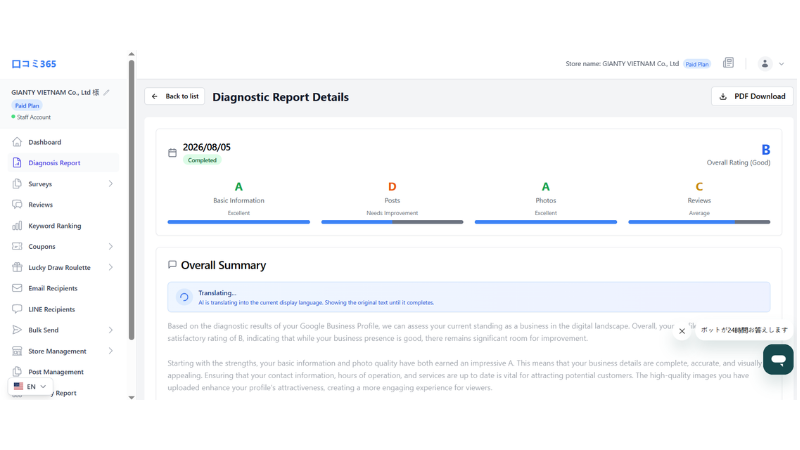The image size is (800, 450).
Task: Select Diagnosis Report in sidebar
Action: click(64, 163)
